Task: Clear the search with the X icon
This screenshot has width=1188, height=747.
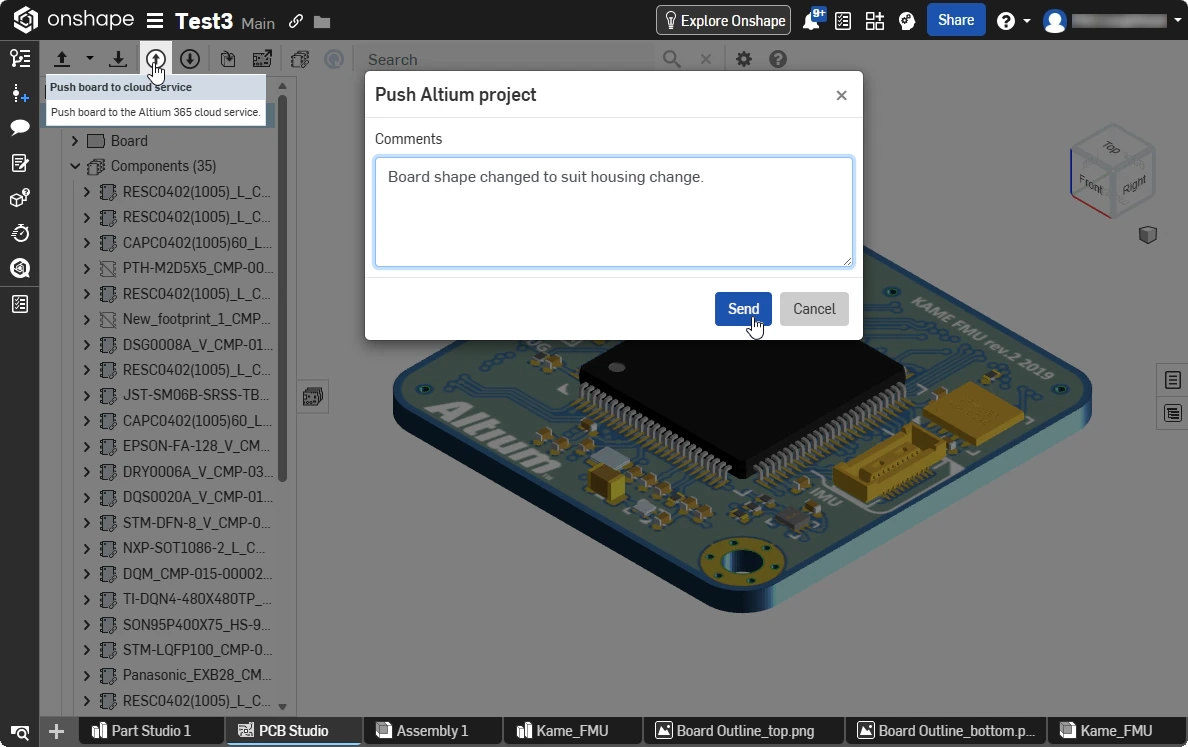Action: tap(705, 59)
